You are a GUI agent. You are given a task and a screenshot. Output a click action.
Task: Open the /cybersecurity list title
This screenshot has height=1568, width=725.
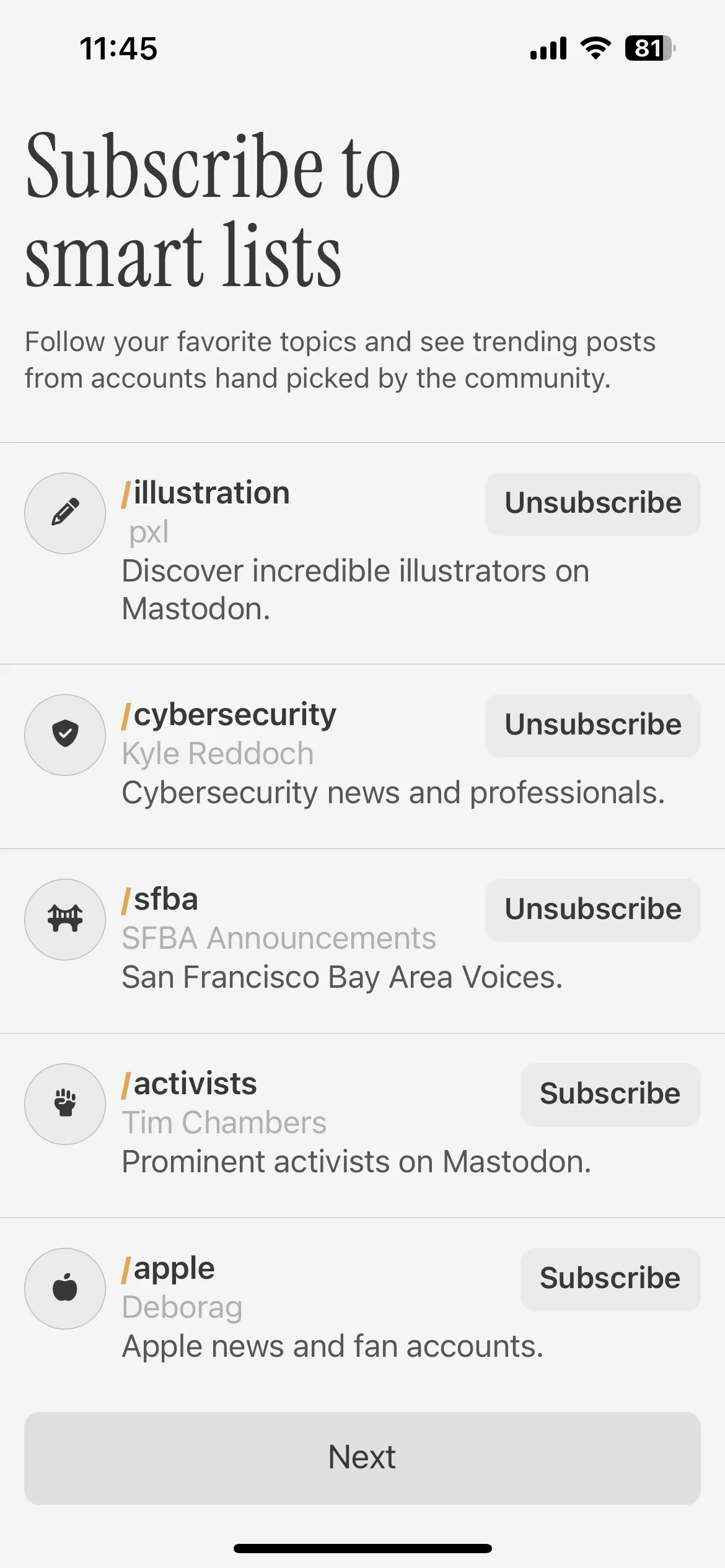click(229, 716)
